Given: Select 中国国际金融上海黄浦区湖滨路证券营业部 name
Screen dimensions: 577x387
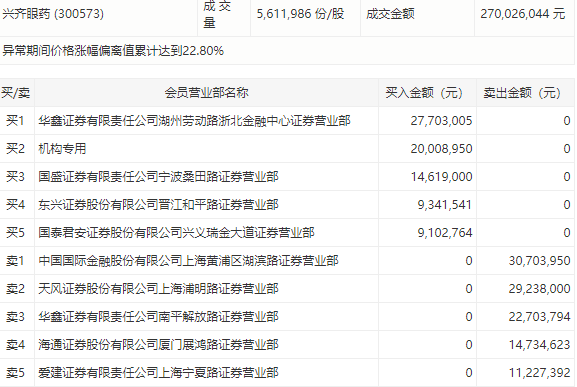Looking at the screenshot, I should 188,261.
